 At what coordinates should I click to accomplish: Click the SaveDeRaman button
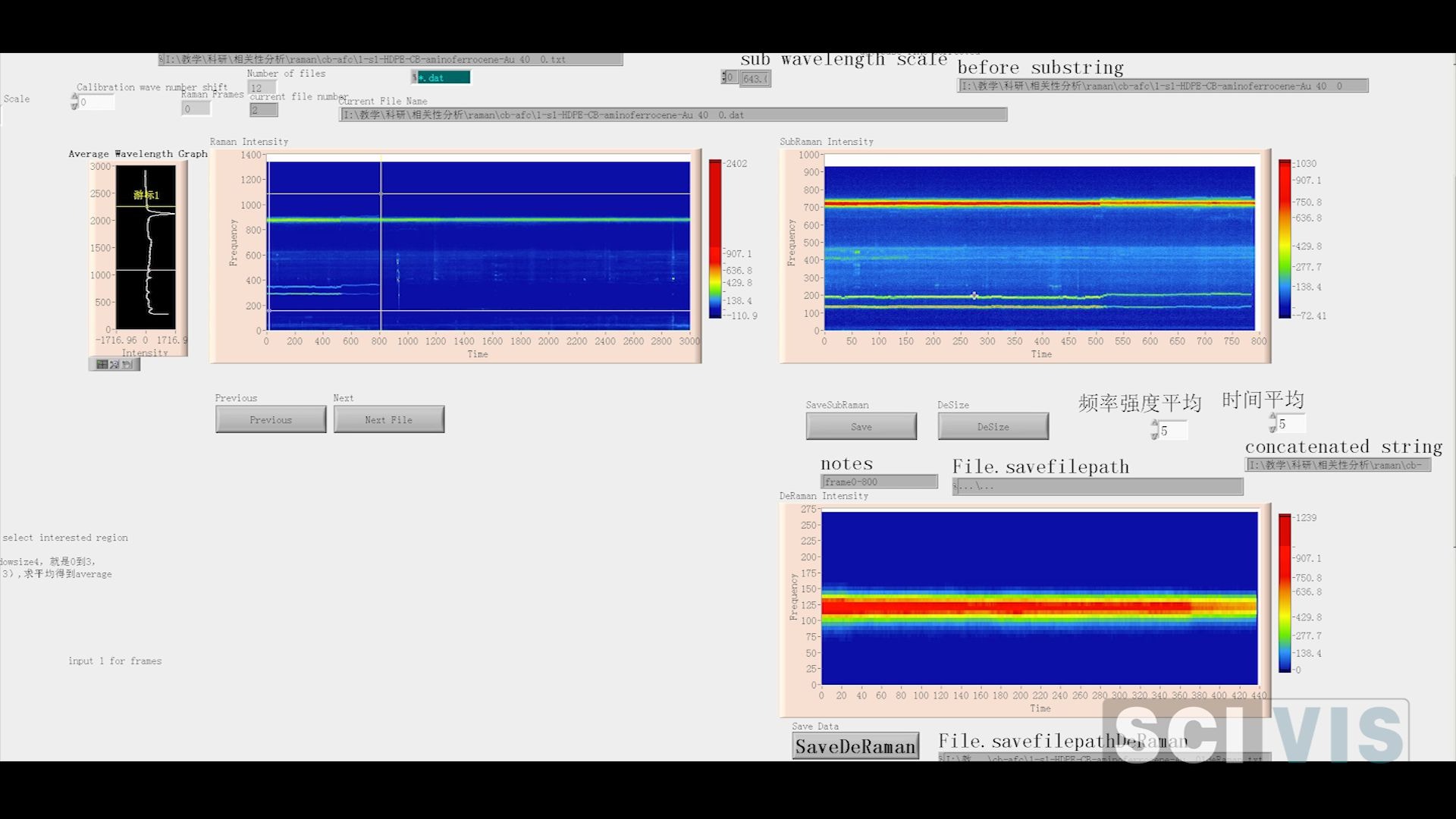coord(855,747)
